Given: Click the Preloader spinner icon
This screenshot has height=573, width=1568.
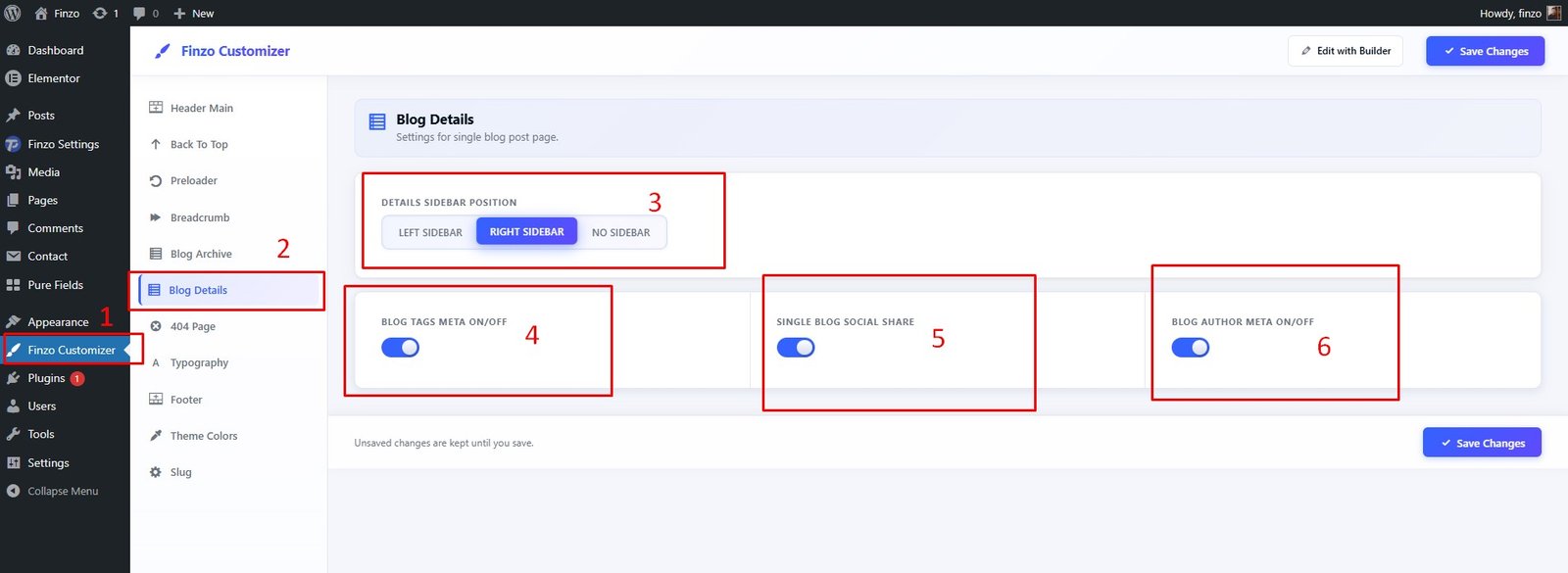Looking at the screenshot, I should (156, 180).
